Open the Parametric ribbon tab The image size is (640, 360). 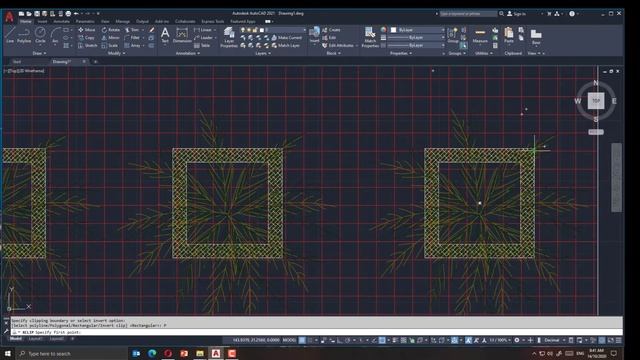tap(85, 21)
